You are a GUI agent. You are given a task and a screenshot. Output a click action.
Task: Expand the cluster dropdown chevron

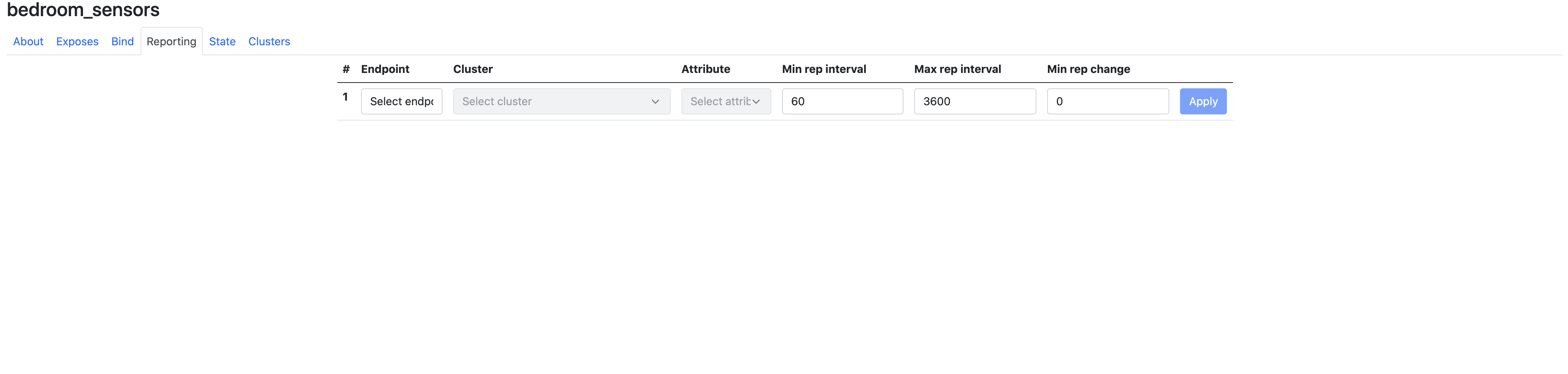656,101
